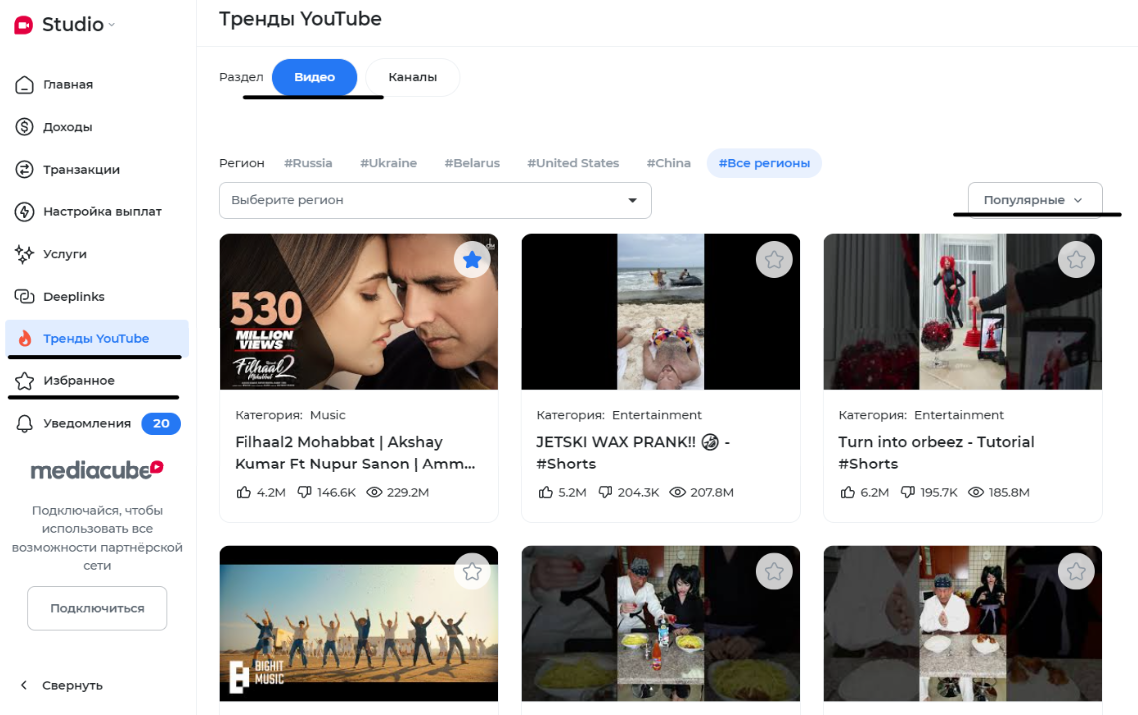Click the 185.8M views eye icon

pos(976,492)
